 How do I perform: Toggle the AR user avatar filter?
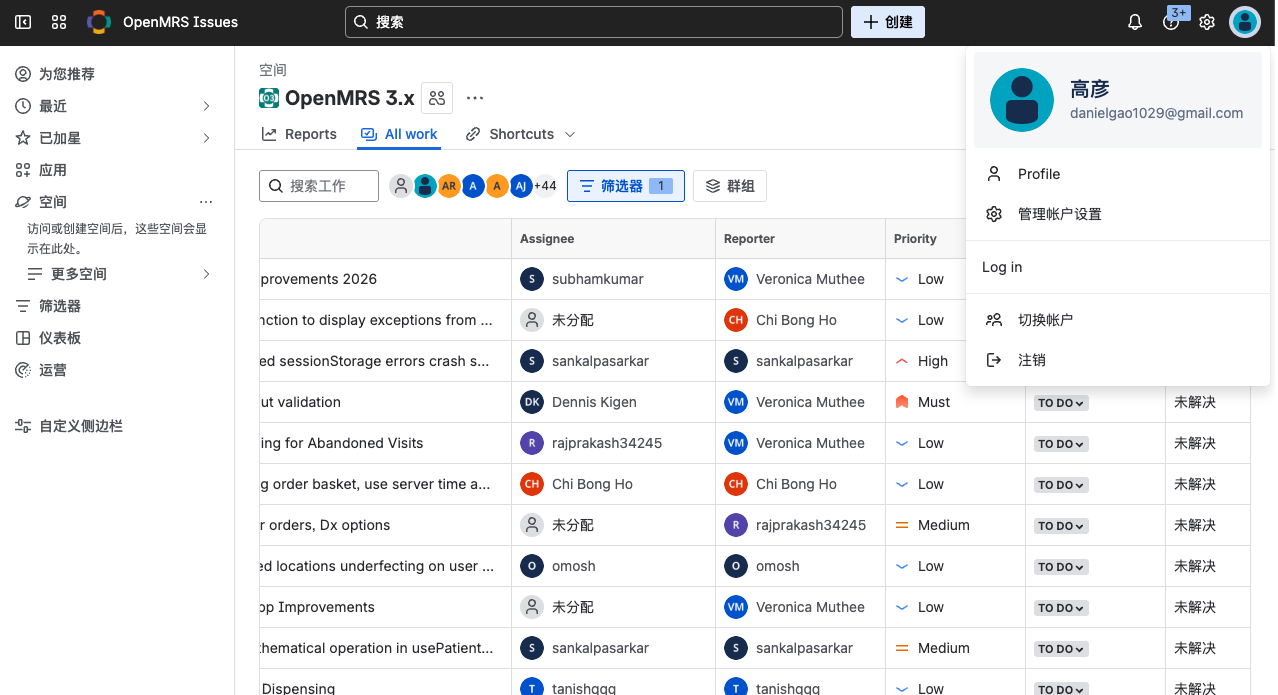(449, 186)
